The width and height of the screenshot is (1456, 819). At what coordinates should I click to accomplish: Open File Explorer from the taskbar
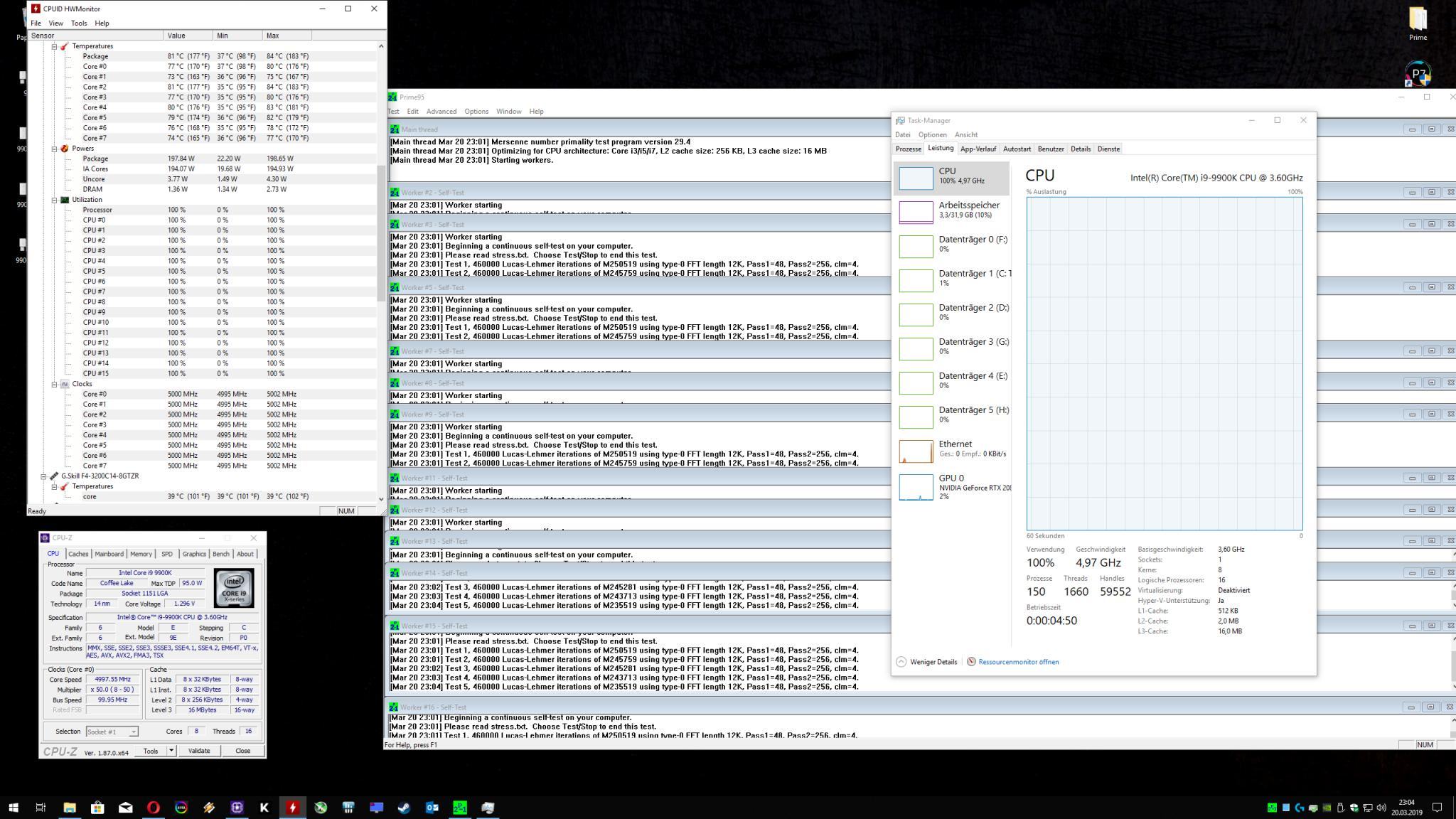[x=70, y=807]
